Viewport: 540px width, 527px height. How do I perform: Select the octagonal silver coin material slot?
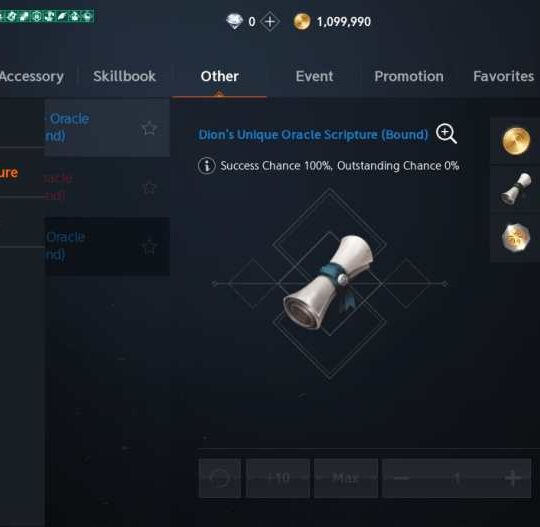(x=516, y=237)
